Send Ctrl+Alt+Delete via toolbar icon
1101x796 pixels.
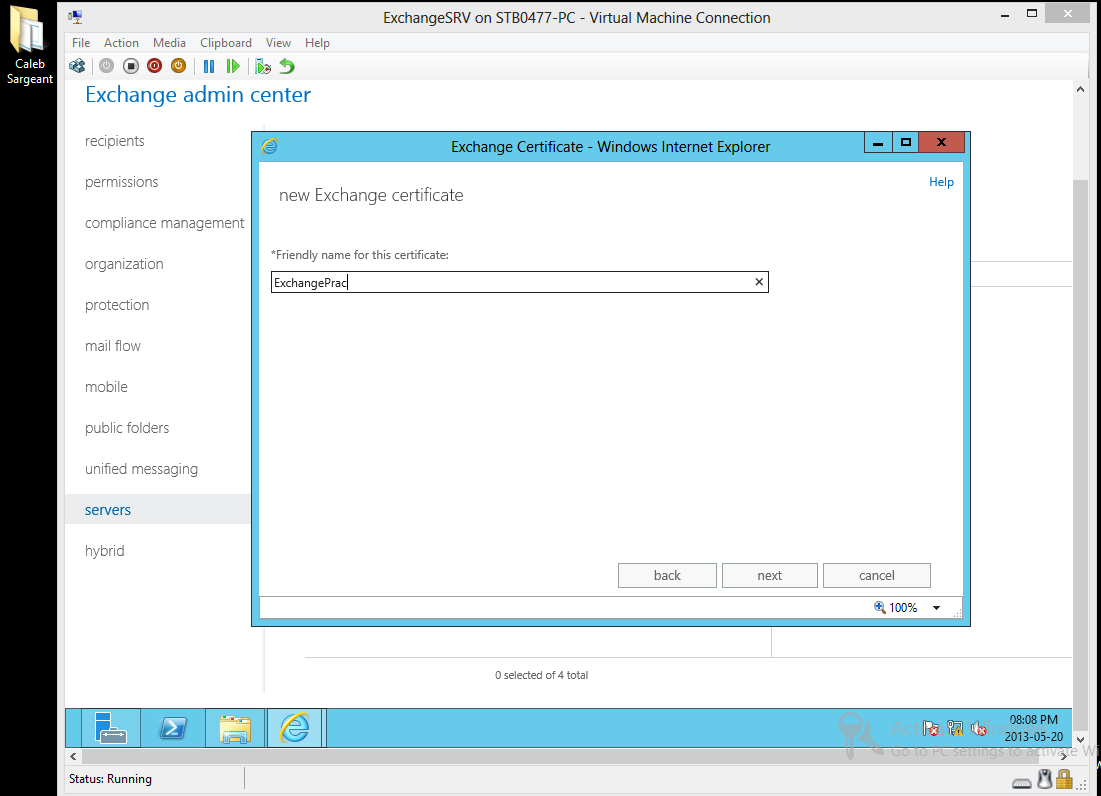click(x=77, y=66)
